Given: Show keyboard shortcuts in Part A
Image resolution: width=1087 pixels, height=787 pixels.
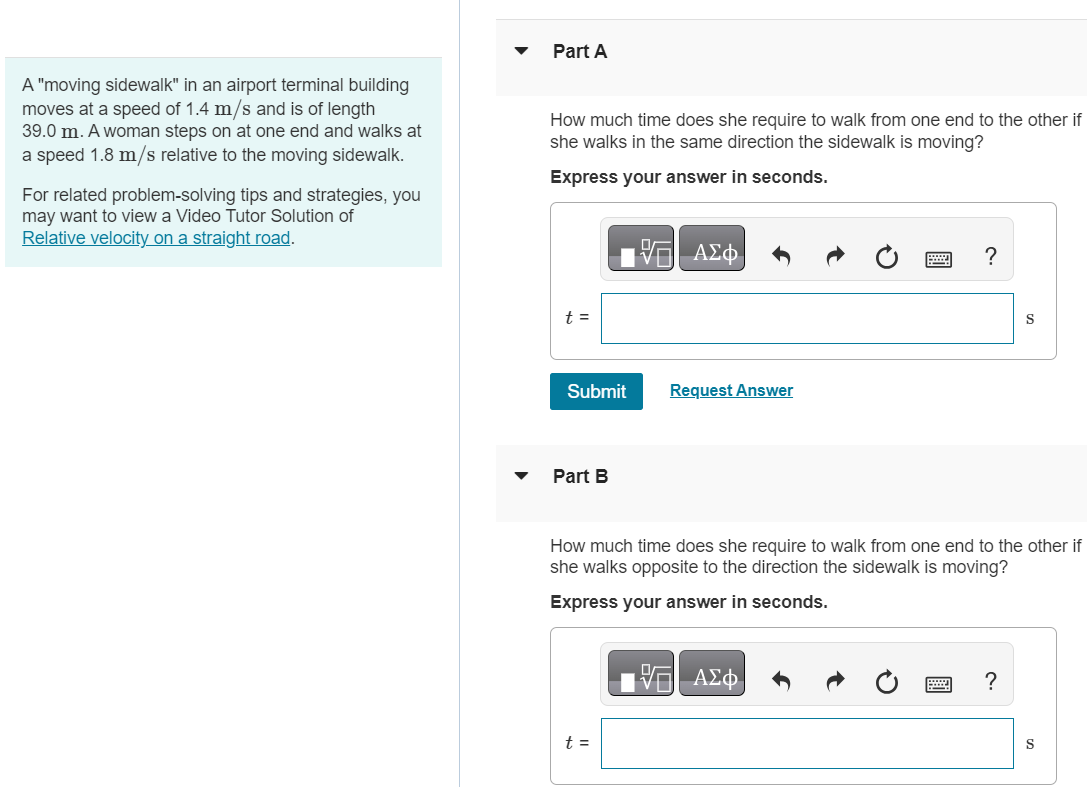Looking at the screenshot, I should pyautogui.click(x=939, y=259).
